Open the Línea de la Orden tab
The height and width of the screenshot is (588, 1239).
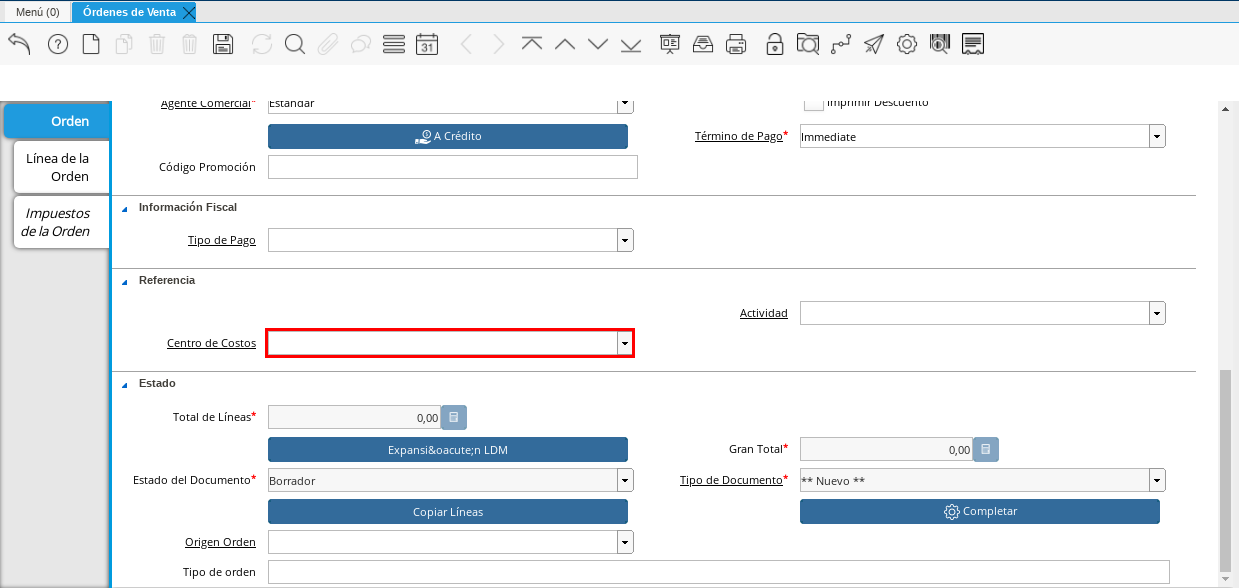(62, 167)
